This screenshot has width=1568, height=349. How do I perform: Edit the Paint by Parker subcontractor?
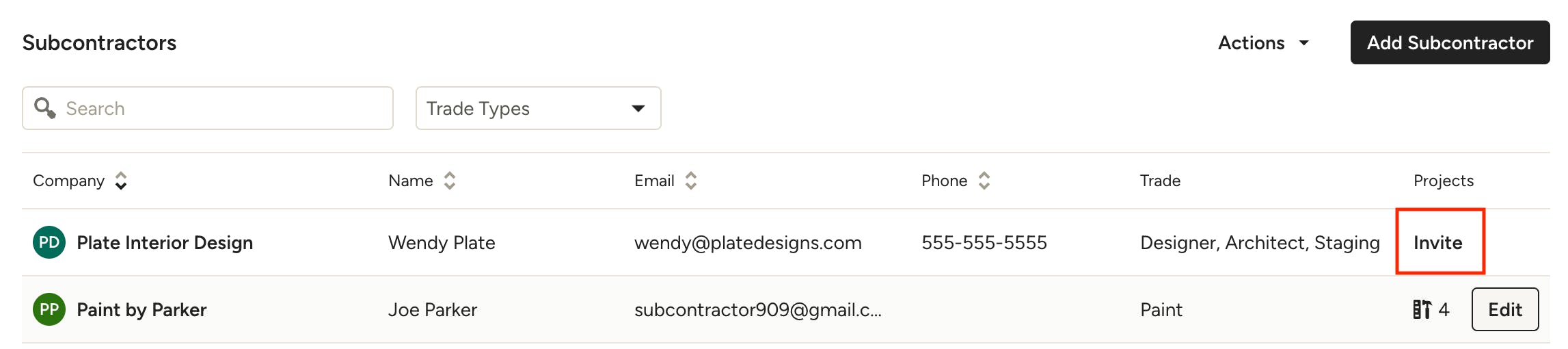[x=1504, y=309]
